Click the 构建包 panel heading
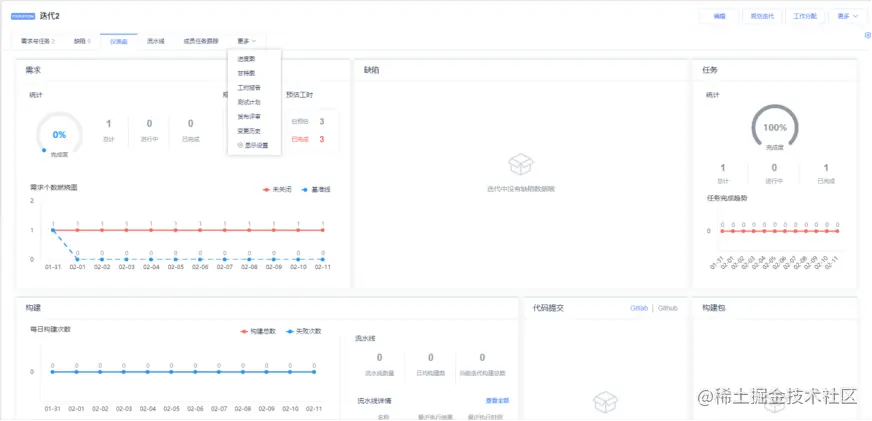The image size is (872, 421). tap(714, 308)
